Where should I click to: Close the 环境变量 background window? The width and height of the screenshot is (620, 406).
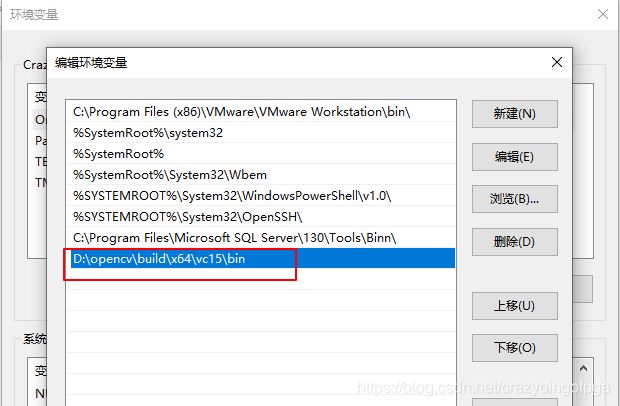603,14
